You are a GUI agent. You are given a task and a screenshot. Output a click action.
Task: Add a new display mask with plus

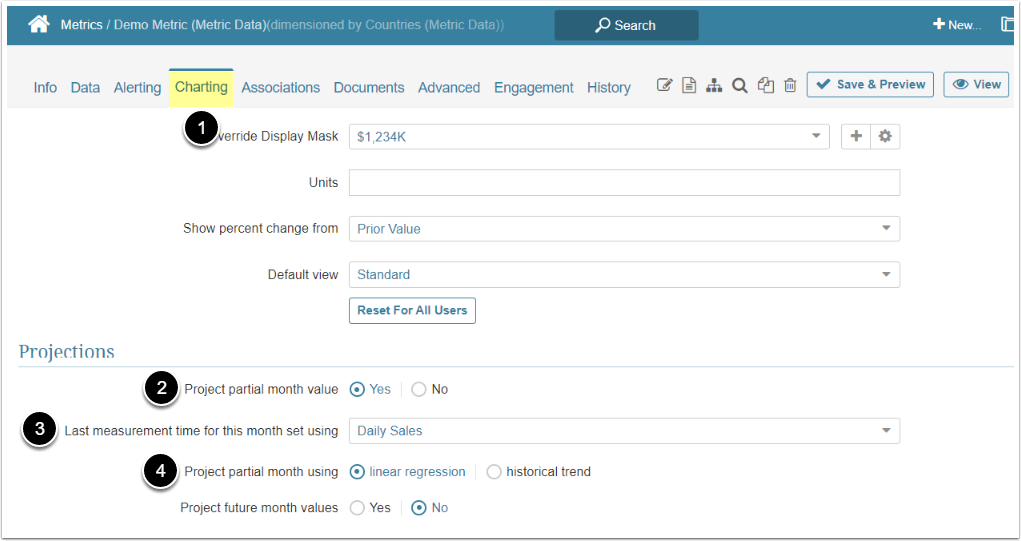856,137
